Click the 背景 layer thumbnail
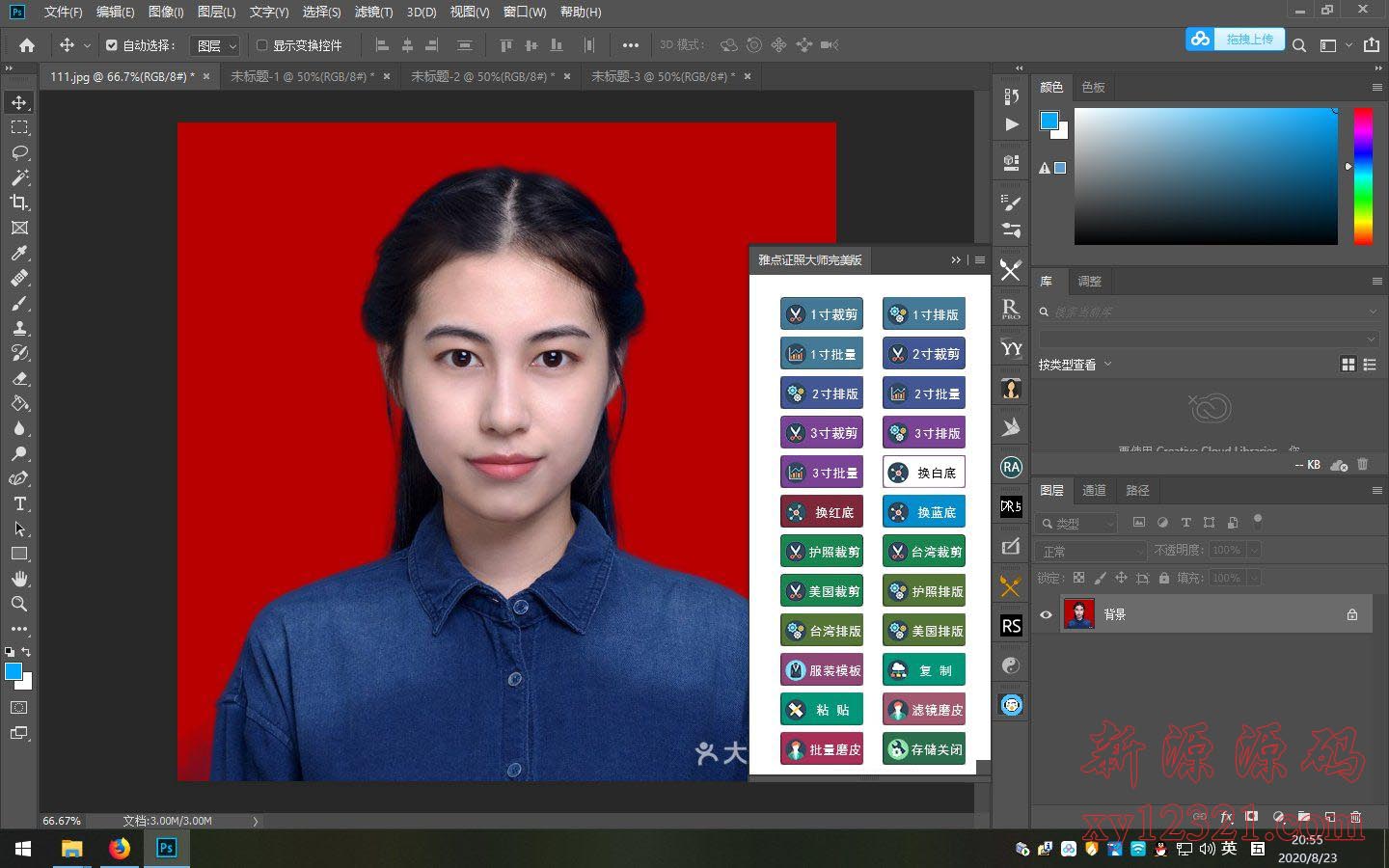 1079,614
